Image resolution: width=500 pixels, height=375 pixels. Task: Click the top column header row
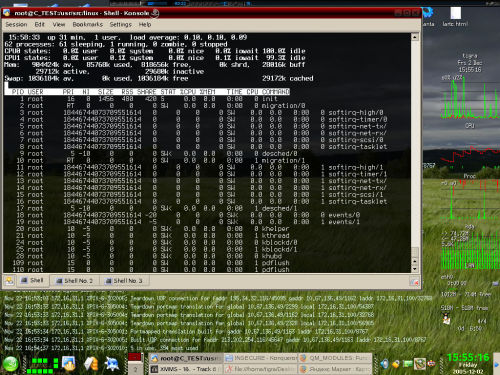click(147, 92)
